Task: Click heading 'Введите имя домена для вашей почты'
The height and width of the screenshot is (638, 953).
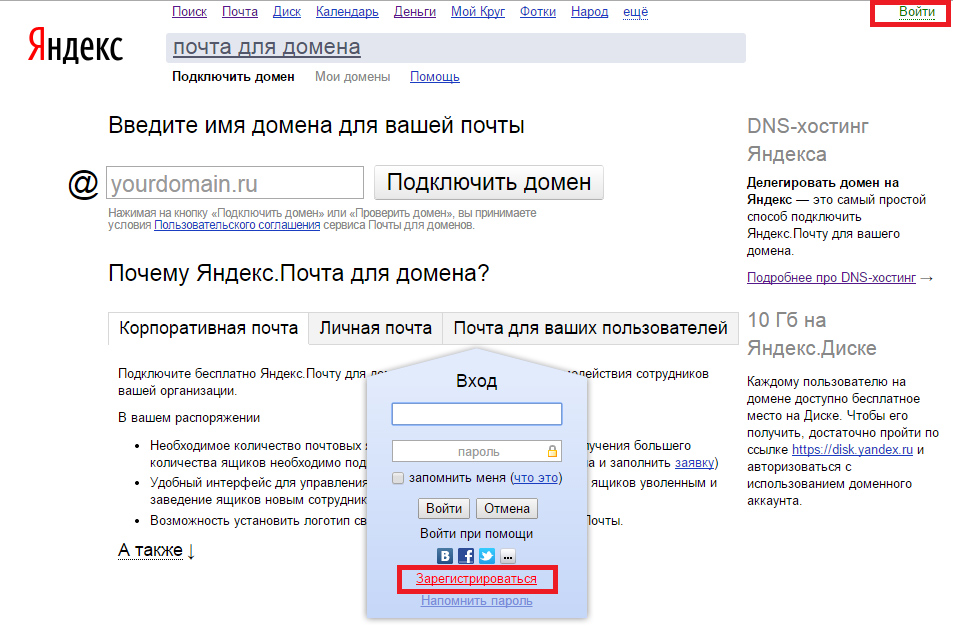Action: click(x=316, y=125)
